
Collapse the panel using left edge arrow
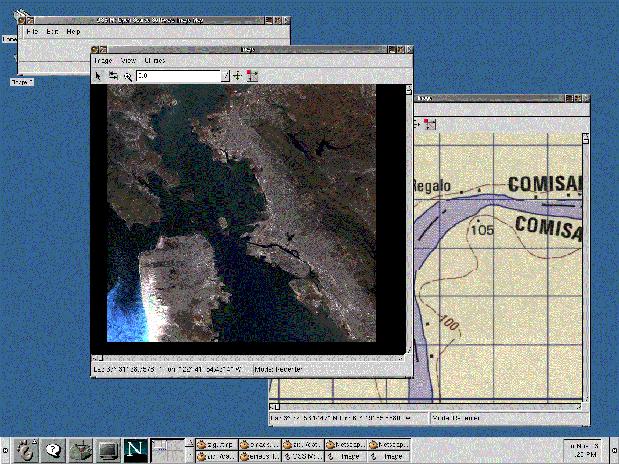[5, 451]
